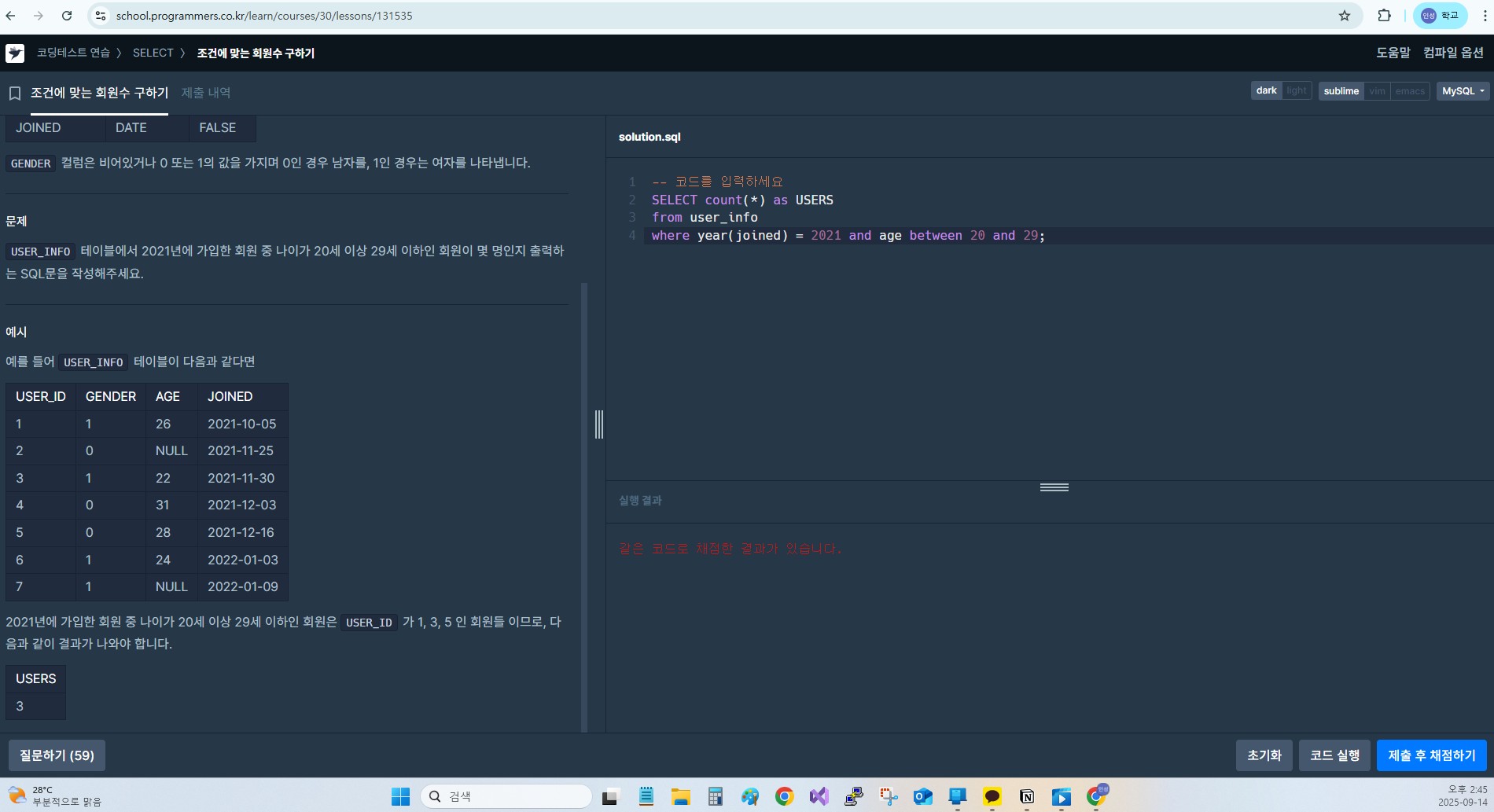Image resolution: width=1494 pixels, height=812 pixels.
Task: Switch editor keymap to emacs
Action: [x=1410, y=91]
